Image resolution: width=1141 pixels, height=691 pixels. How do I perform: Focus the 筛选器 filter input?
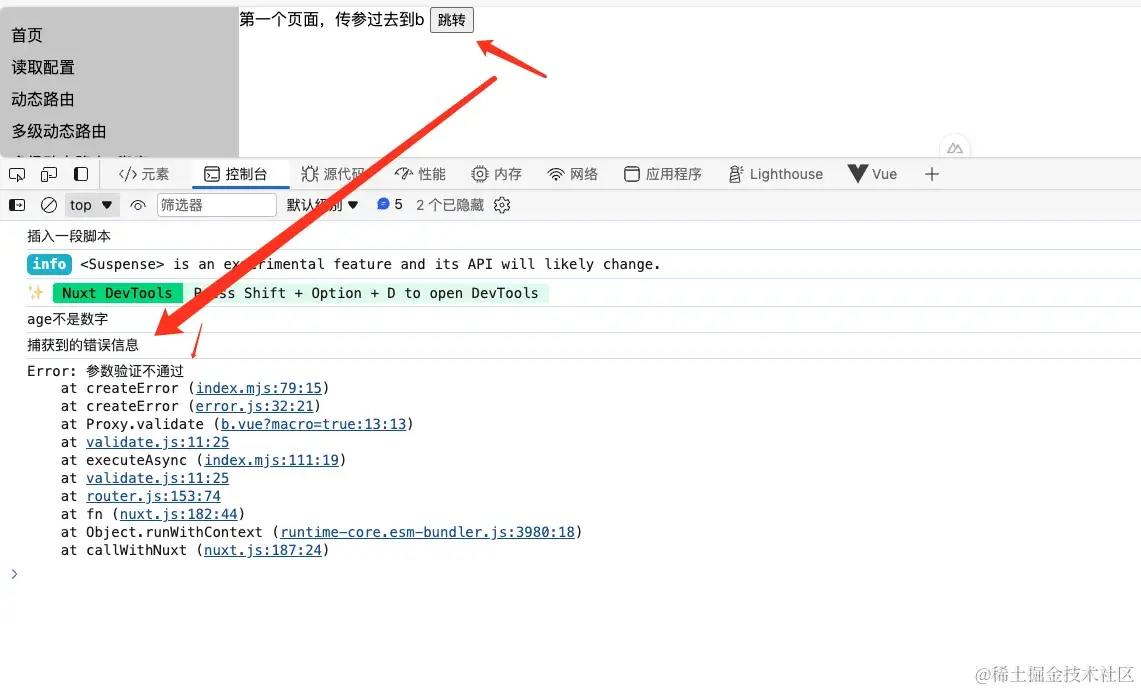click(x=217, y=205)
